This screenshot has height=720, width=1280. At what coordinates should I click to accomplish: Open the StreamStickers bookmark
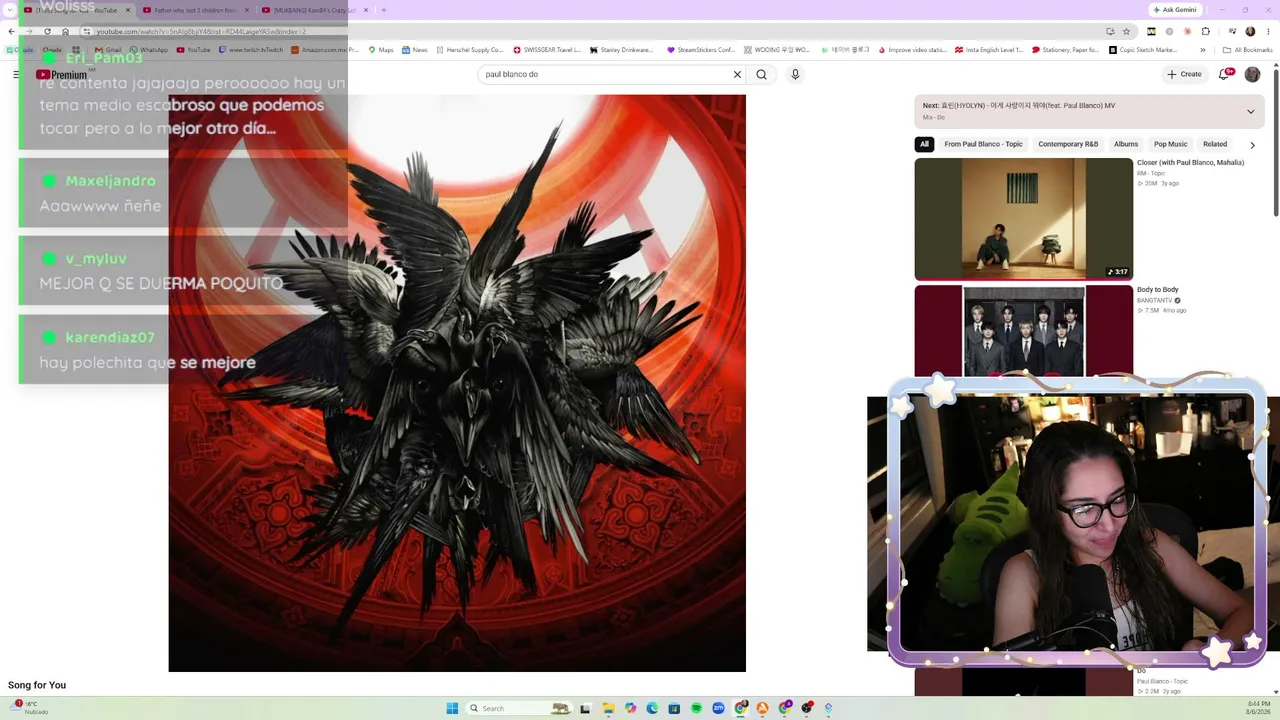click(701, 50)
